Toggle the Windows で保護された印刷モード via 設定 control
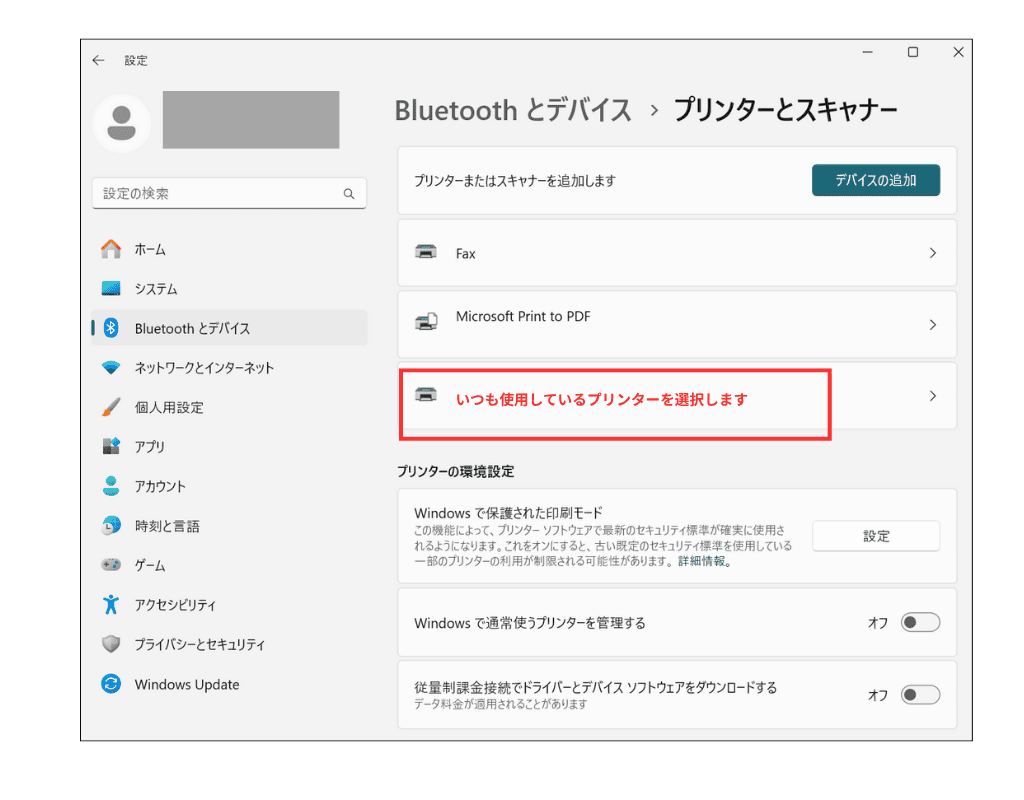 point(875,536)
